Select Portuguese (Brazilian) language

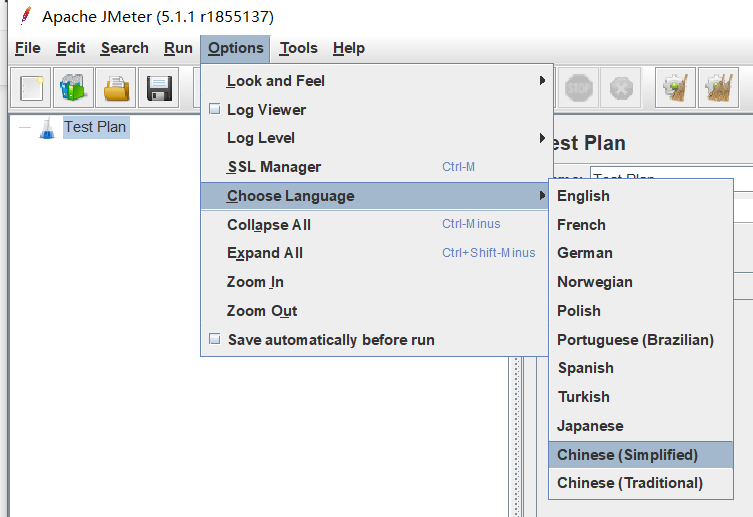pos(641,339)
